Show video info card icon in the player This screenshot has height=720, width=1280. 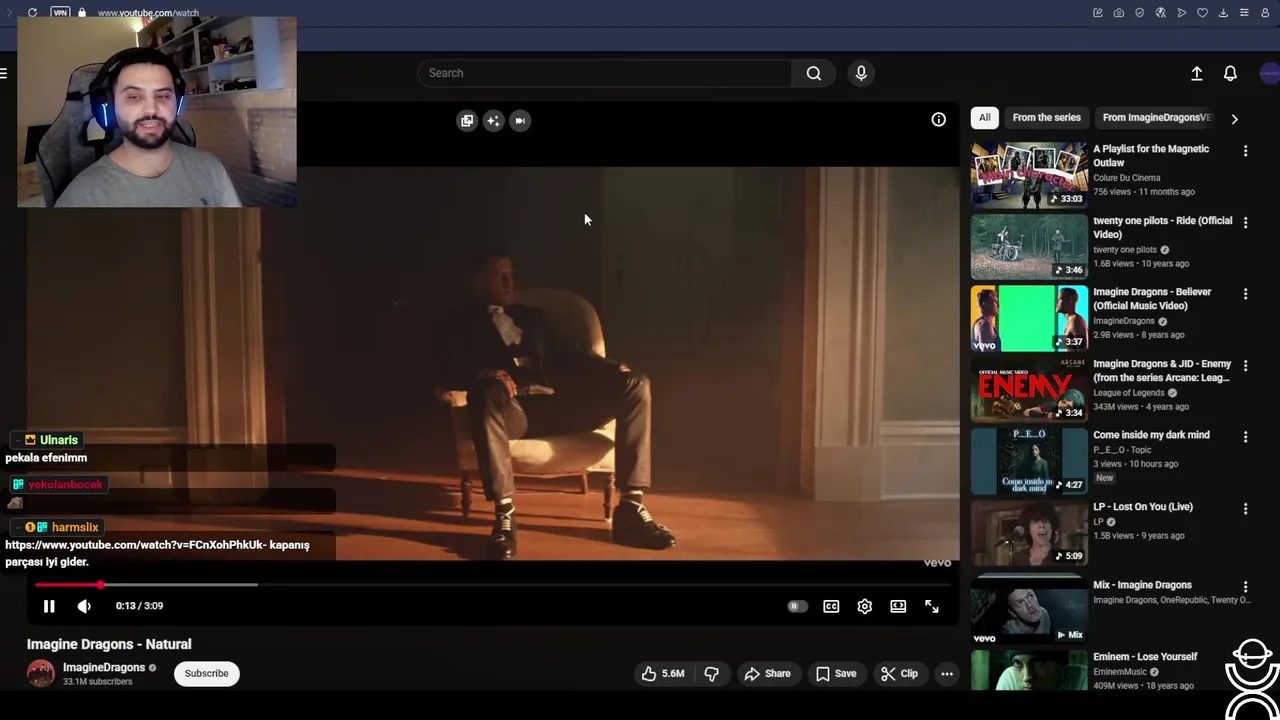[x=938, y=120]
